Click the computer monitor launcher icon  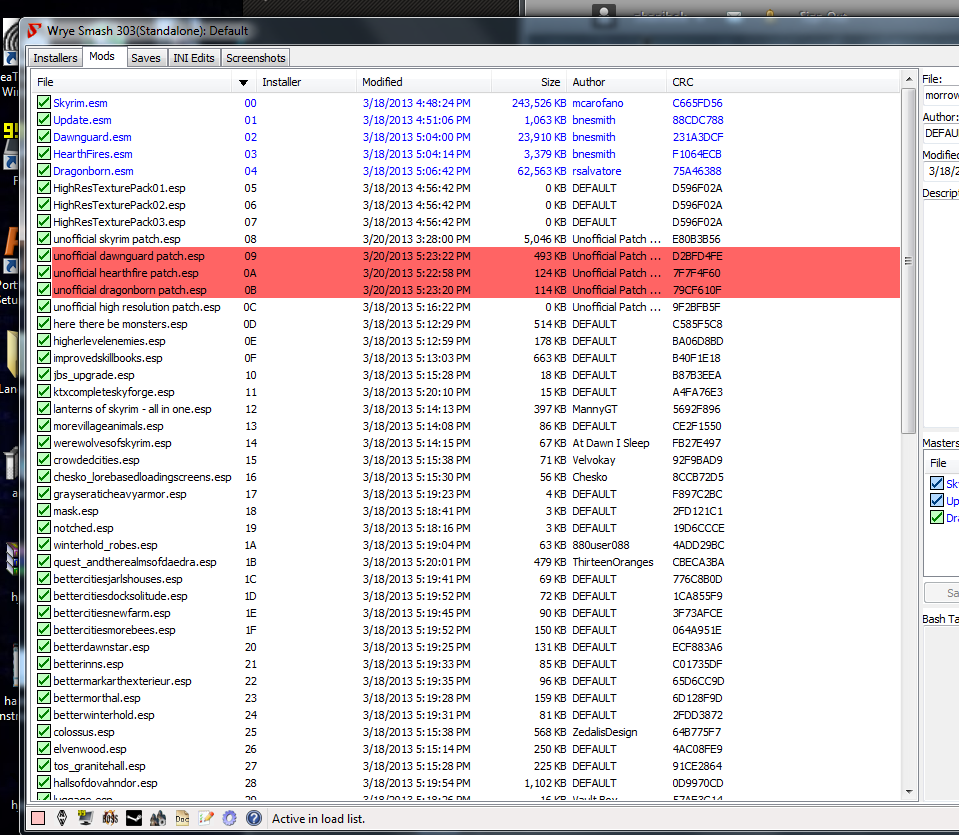click(x=86, y=818)
